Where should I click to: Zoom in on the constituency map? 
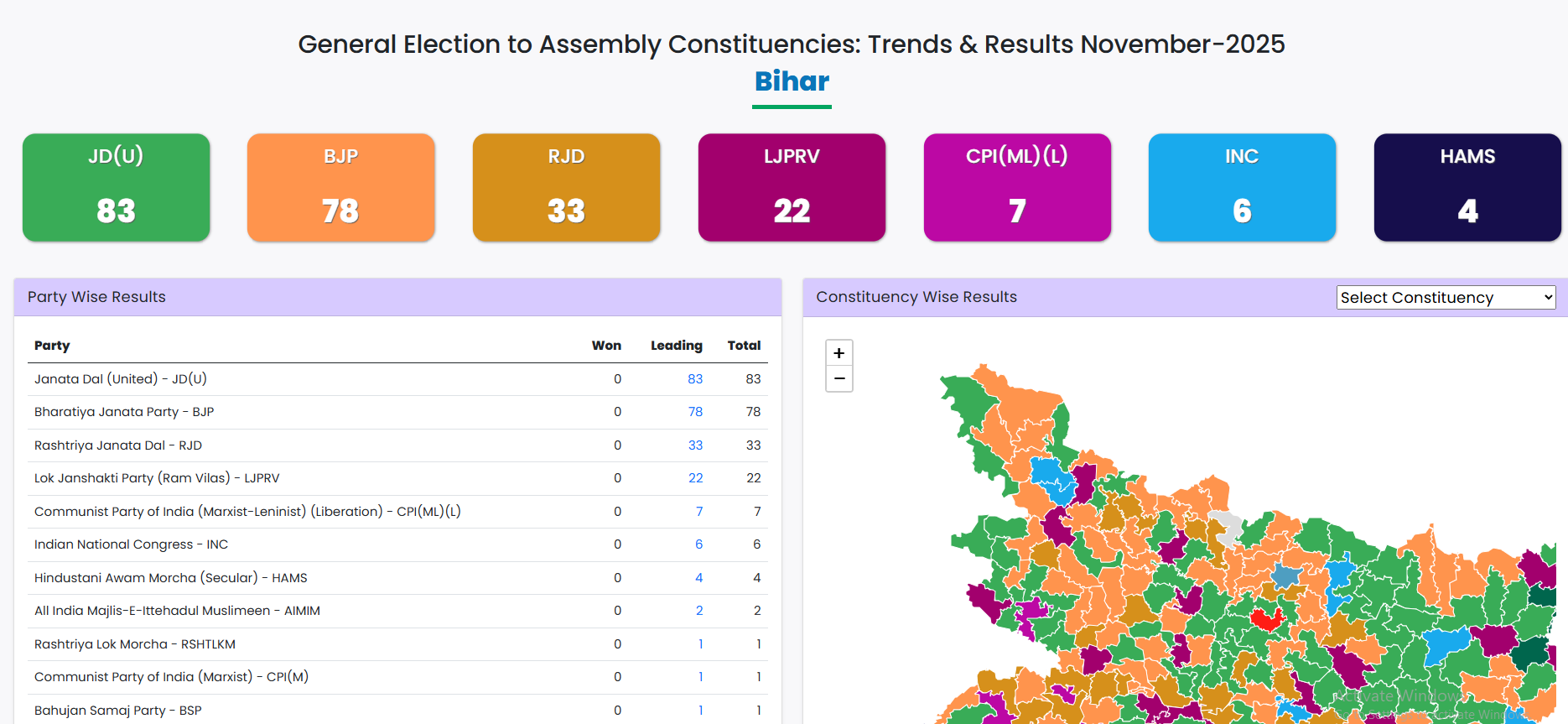[x=839, y=353]
